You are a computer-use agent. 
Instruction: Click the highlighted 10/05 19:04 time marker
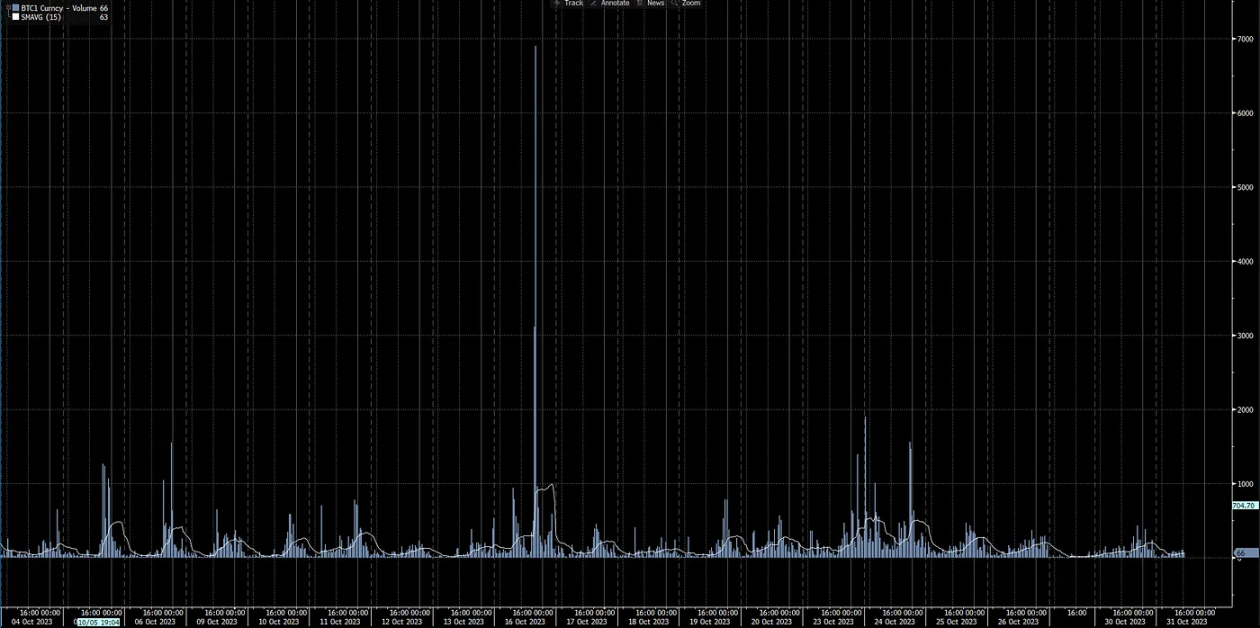click(x=99, y=622)
